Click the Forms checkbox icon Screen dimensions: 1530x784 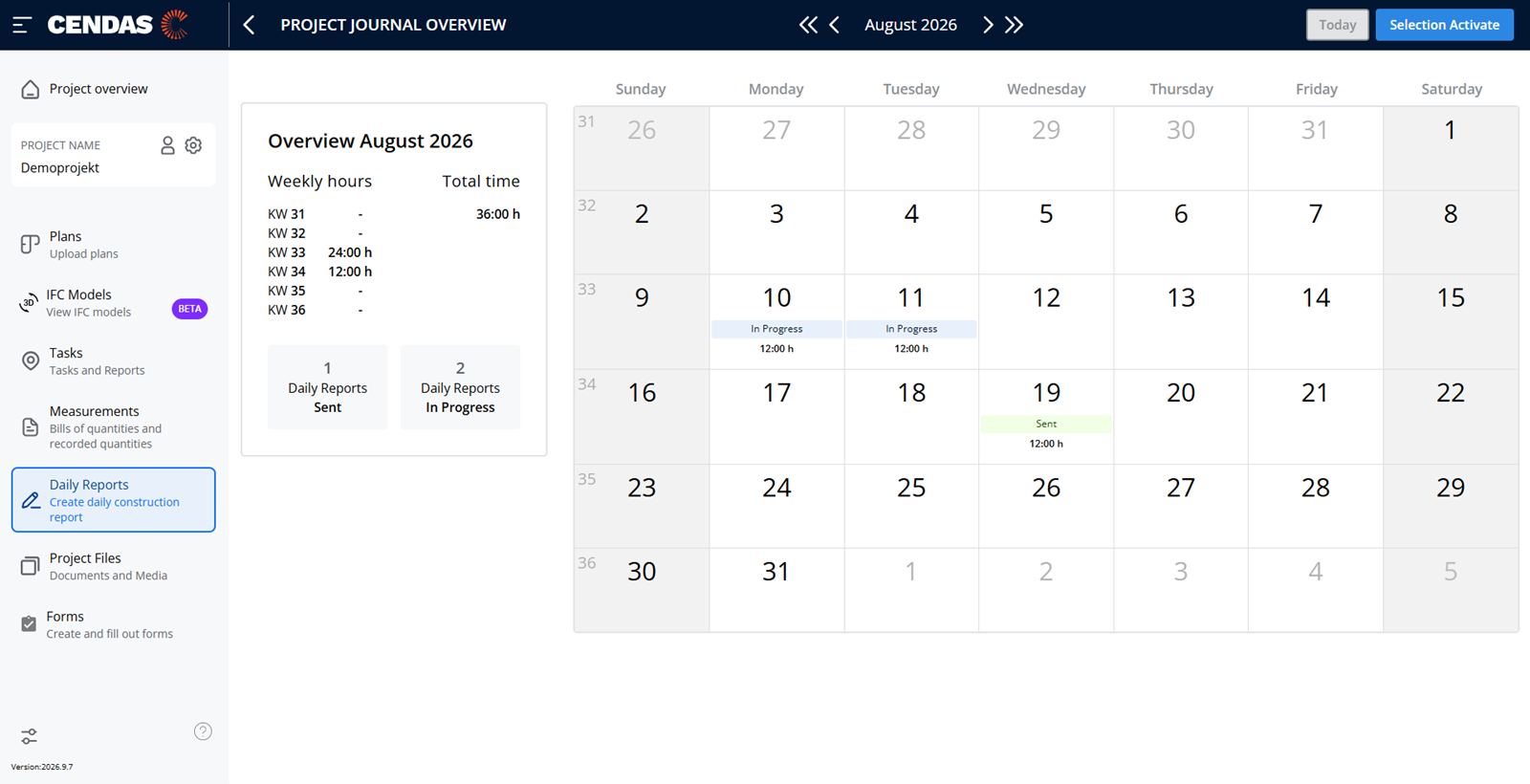[x=29, y=624]
